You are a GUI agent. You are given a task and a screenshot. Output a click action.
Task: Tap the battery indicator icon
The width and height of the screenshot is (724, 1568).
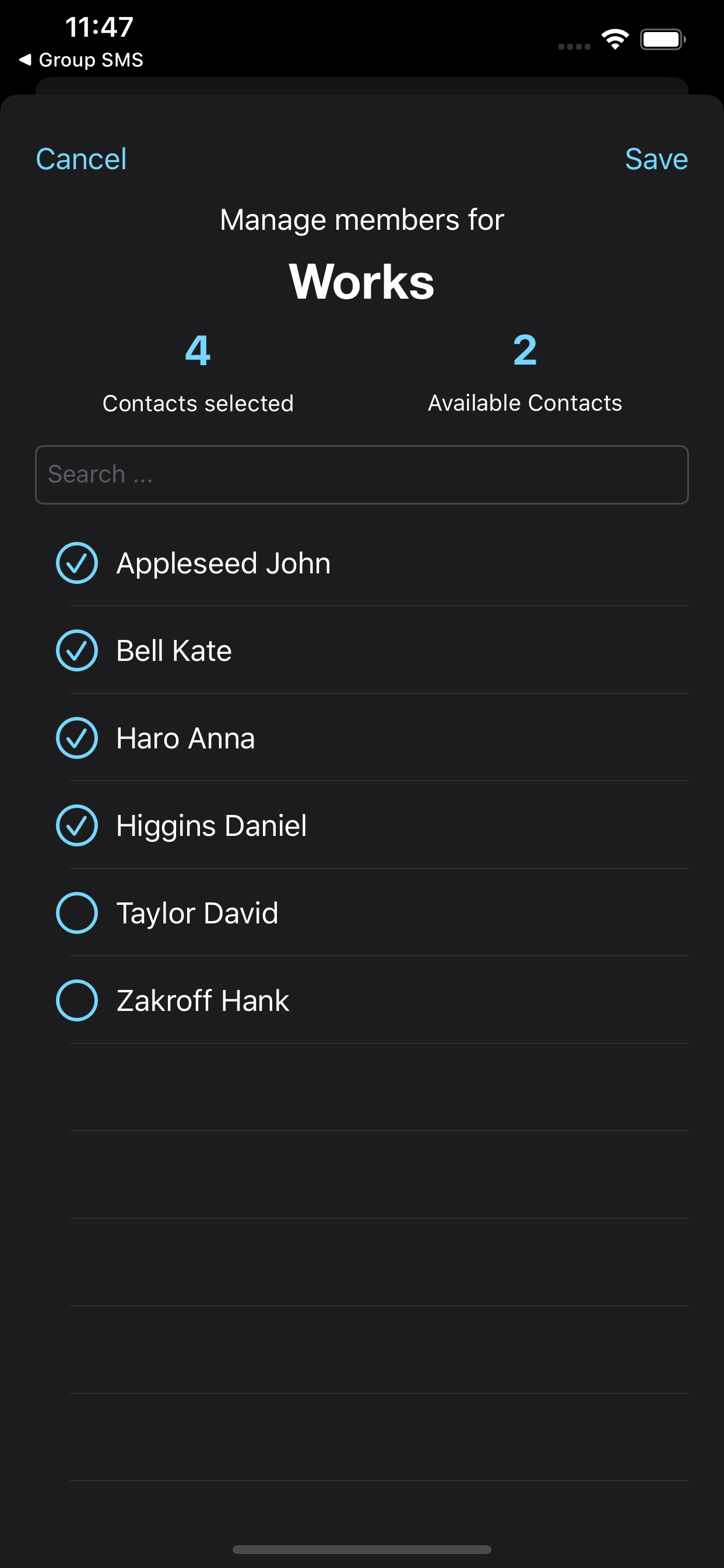662,40
